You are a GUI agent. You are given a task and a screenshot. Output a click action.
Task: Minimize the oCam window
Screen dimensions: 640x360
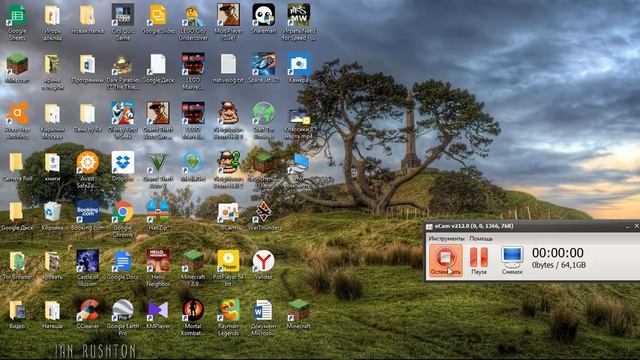tap(627, 226)
